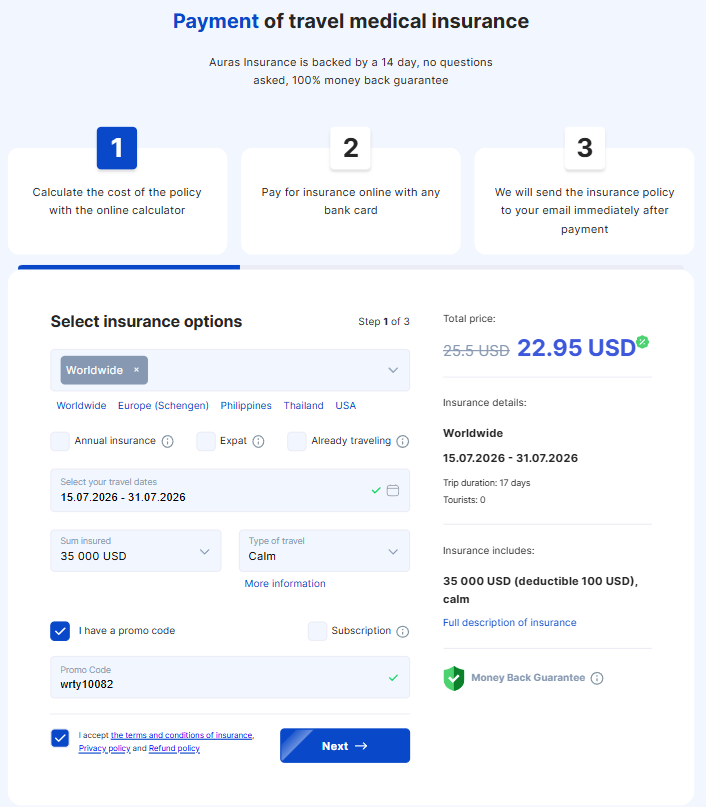Open Full description of insurance link

click(x=509, y=622)
